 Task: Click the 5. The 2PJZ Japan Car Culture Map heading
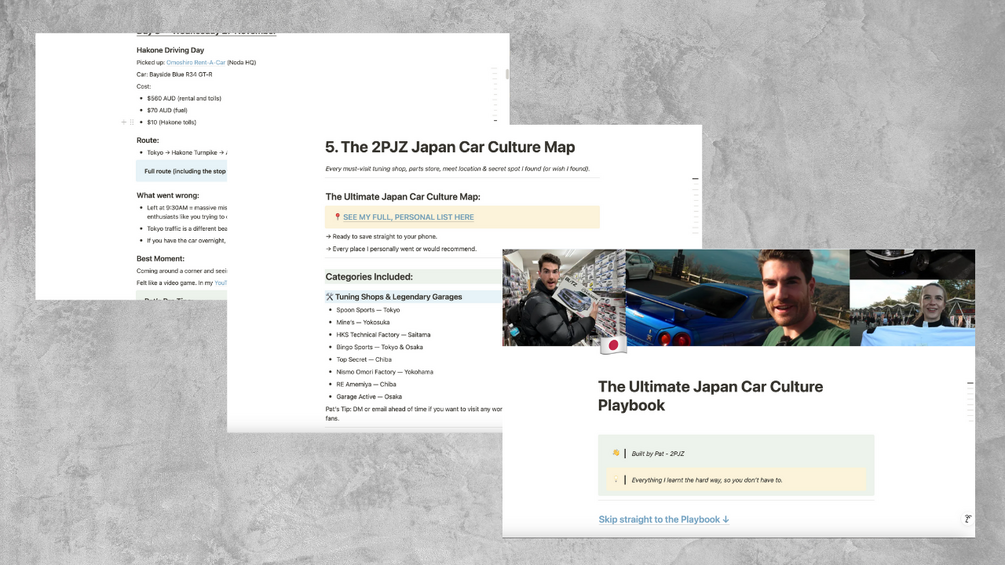tap(450, 147)
